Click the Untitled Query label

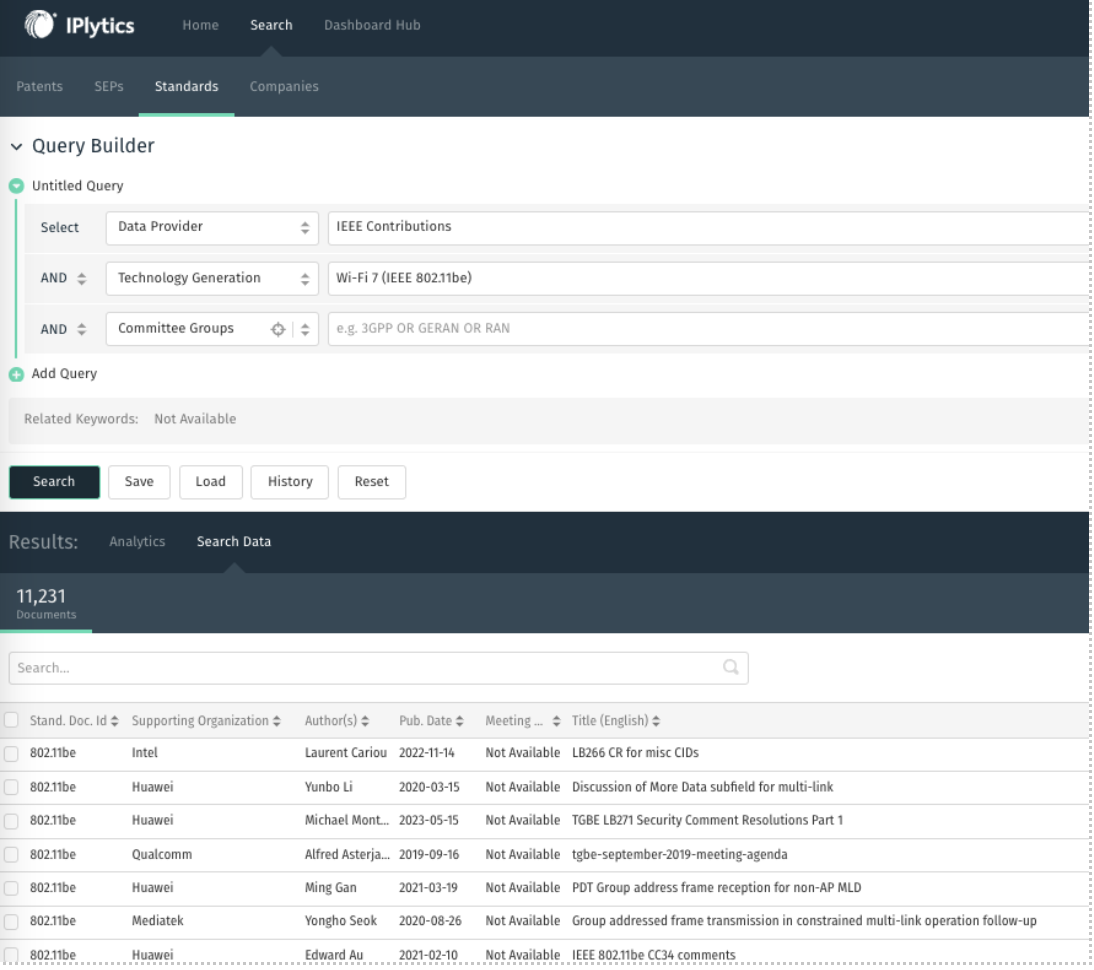(x=77, y=186)
